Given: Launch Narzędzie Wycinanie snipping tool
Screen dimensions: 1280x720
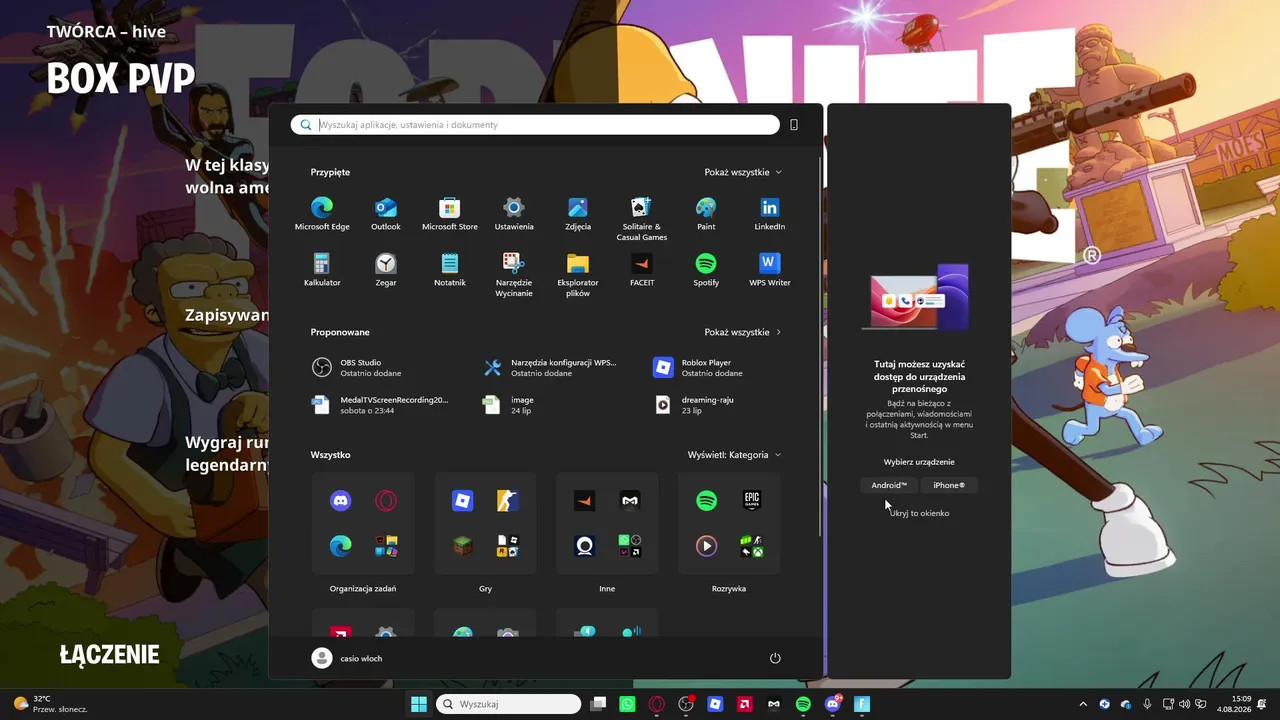Looking at the screenshot, I should pos(514,274).
